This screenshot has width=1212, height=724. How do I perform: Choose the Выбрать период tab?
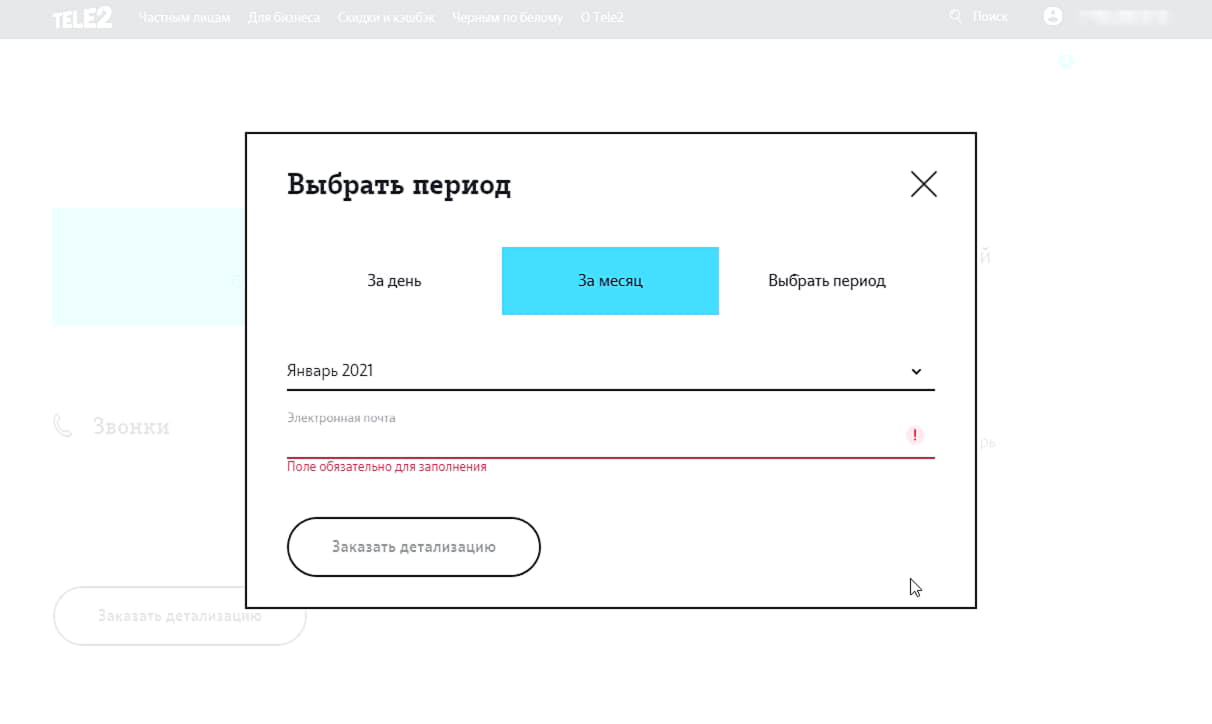[826, 281]
